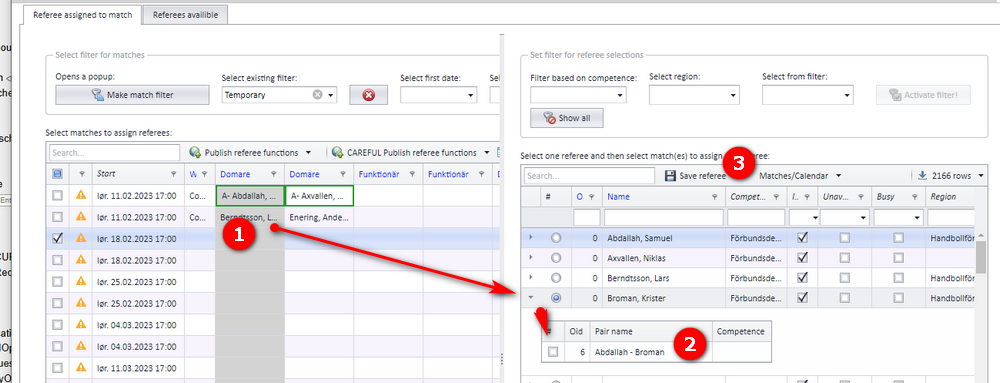Open the Unav... column filter icon
This screenshot has width=1000, height=383.
point(861,197)
